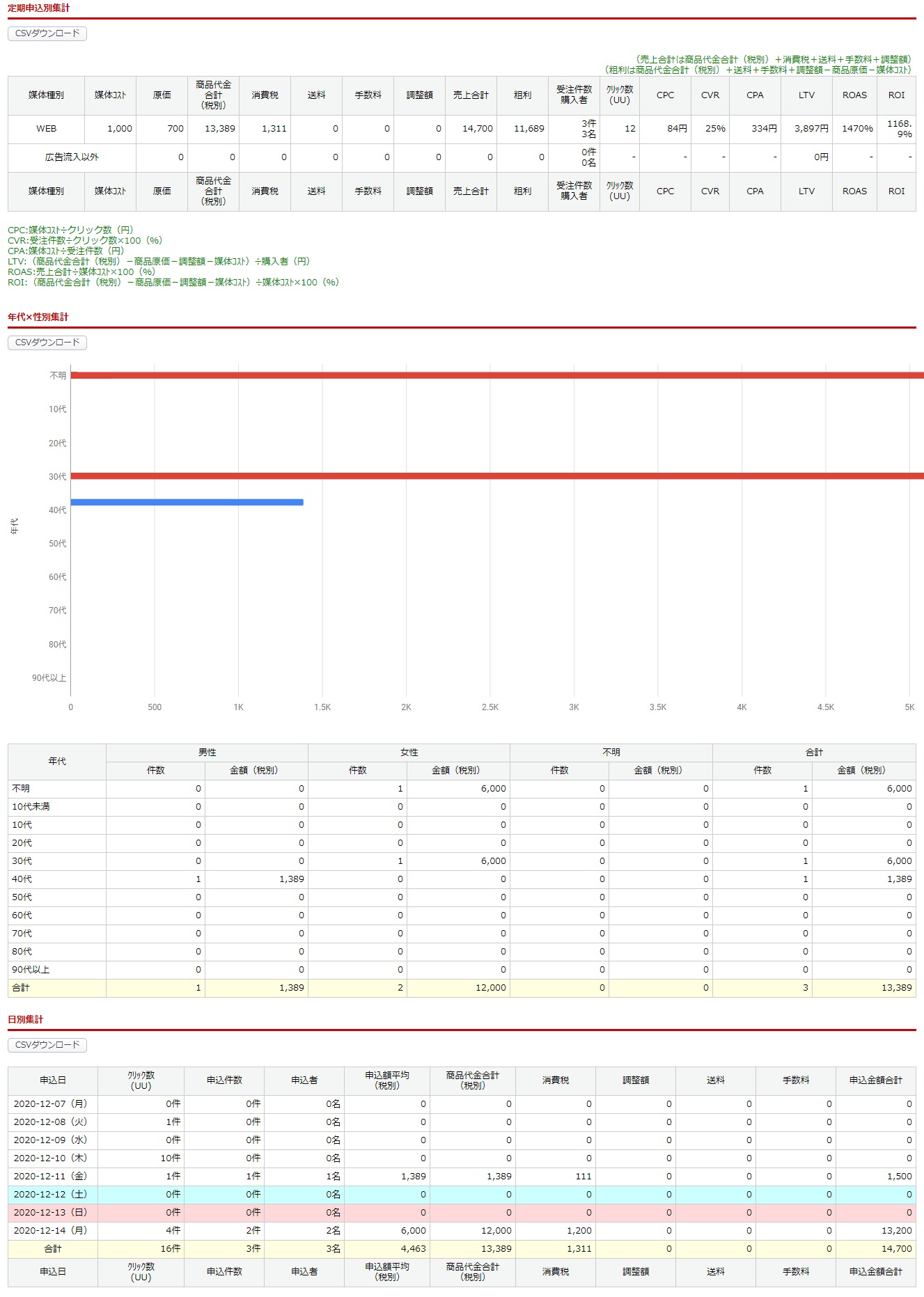Click the 2020-12-14 (月) date row
This screenshot has height=1297, width=924.
coord(462,1231)
